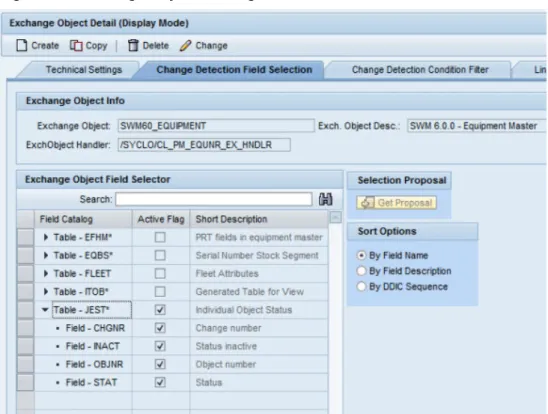Click 'Serial Number Stock Segment' description
This screenshot has width=548, height=414.
pos(257,256)
